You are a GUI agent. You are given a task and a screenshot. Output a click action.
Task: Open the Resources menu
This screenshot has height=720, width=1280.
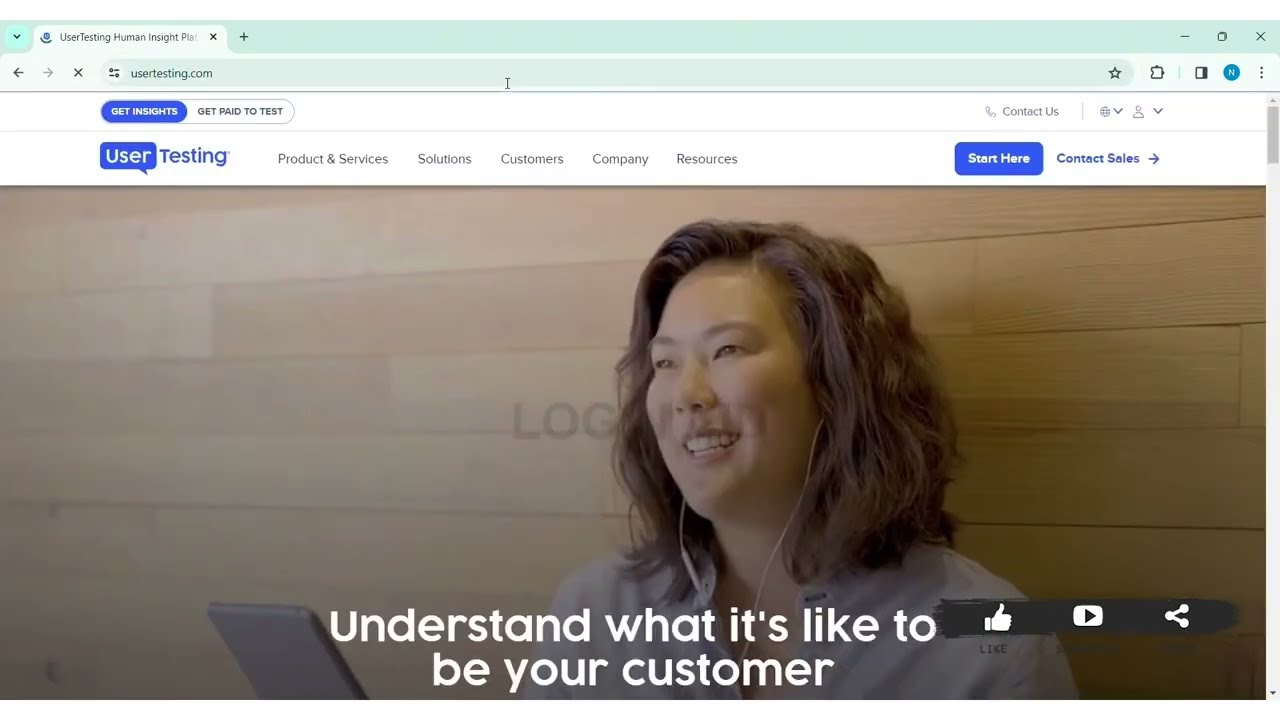pos(707,159)
